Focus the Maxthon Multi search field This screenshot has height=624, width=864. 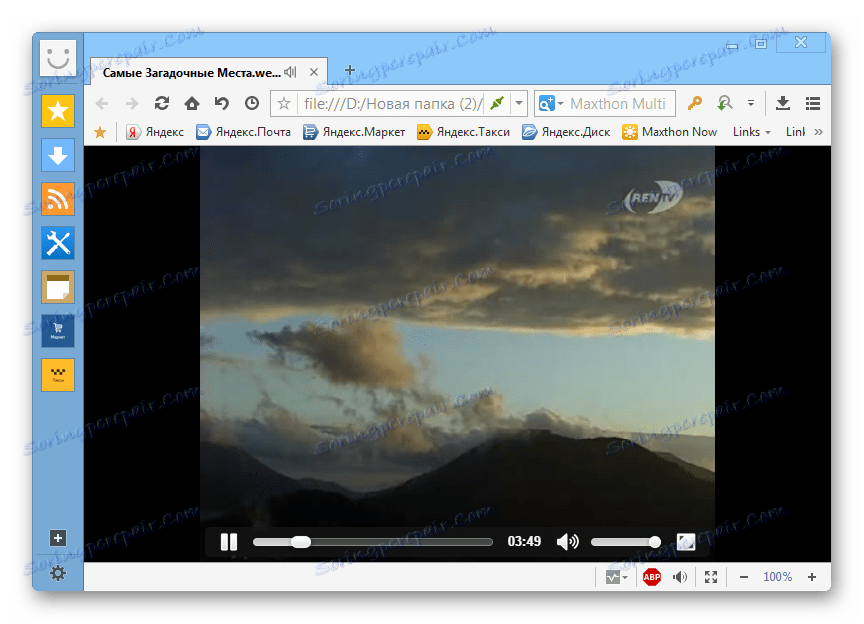618,104
